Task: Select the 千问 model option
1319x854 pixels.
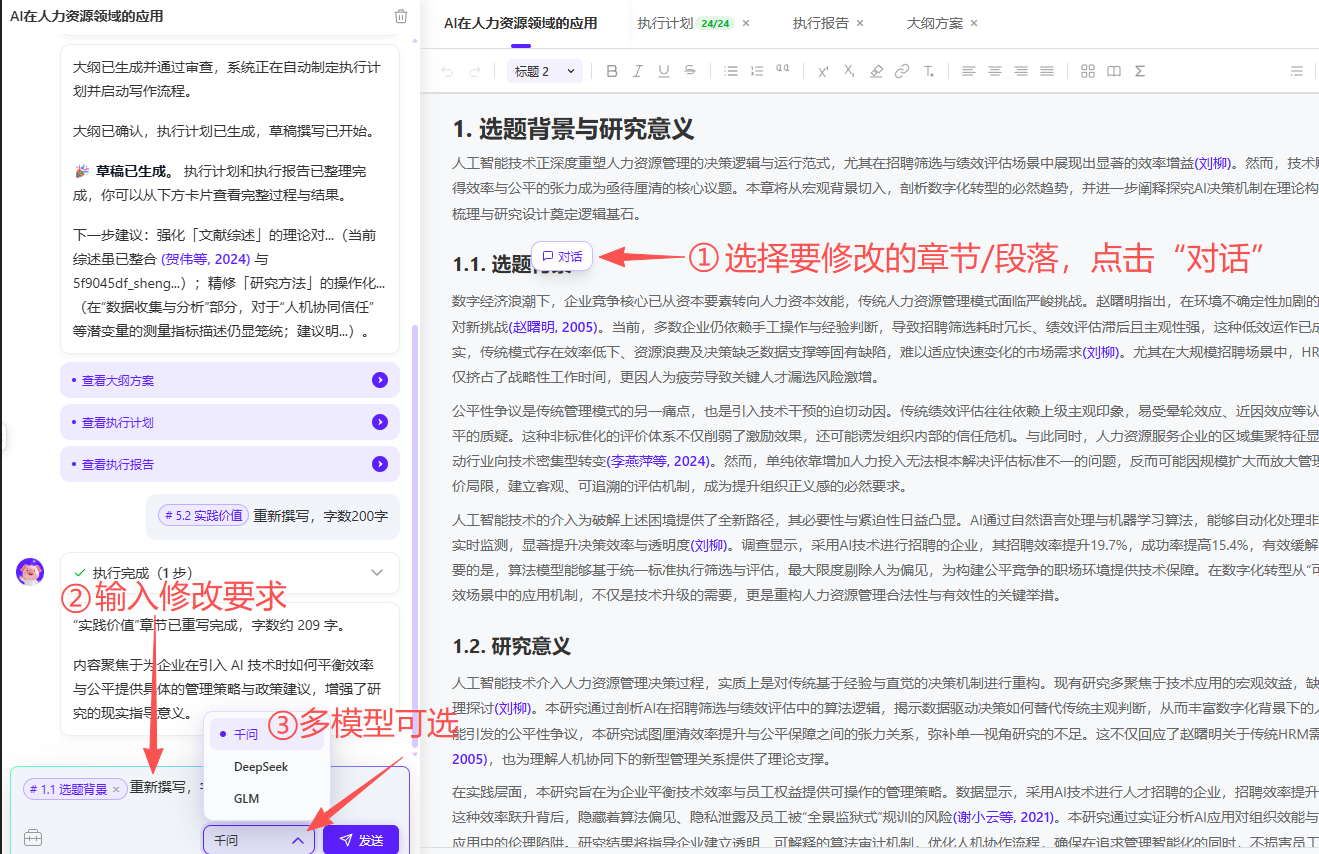Action: (266, 734)
